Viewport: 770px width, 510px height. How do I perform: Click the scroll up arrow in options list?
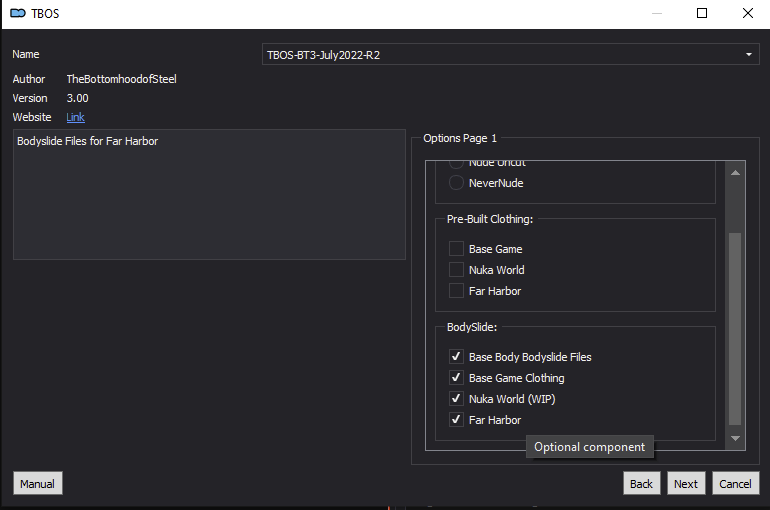click(736, 172)
